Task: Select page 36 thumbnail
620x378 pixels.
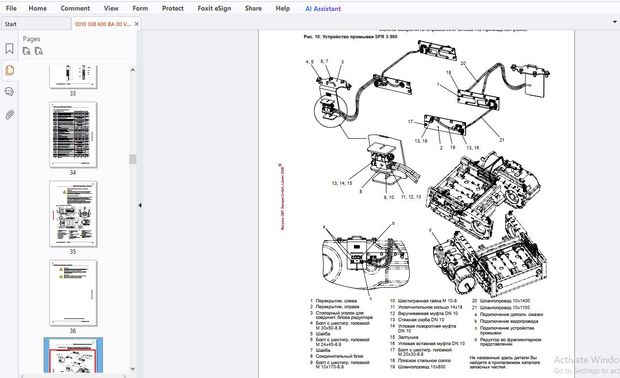Action: pos(73,293)
